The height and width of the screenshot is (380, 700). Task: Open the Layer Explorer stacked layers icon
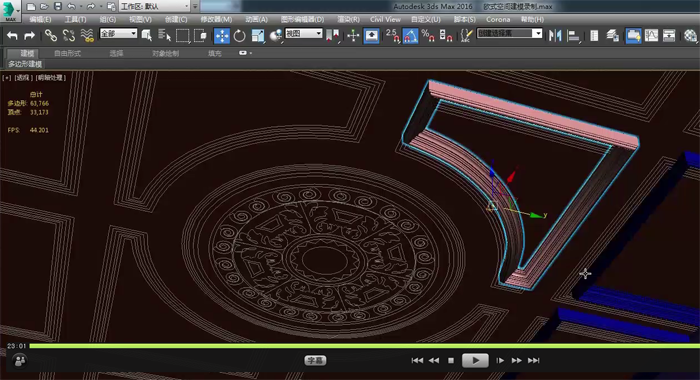612,35
